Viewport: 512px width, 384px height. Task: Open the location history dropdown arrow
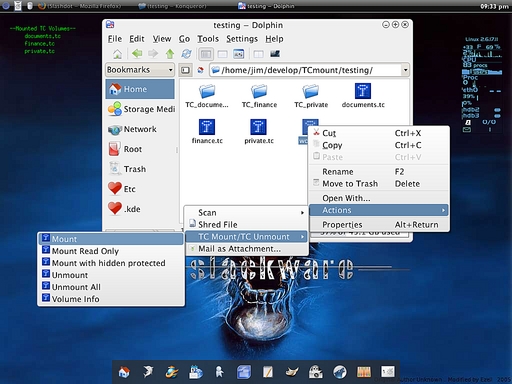(x=405, y=70)
